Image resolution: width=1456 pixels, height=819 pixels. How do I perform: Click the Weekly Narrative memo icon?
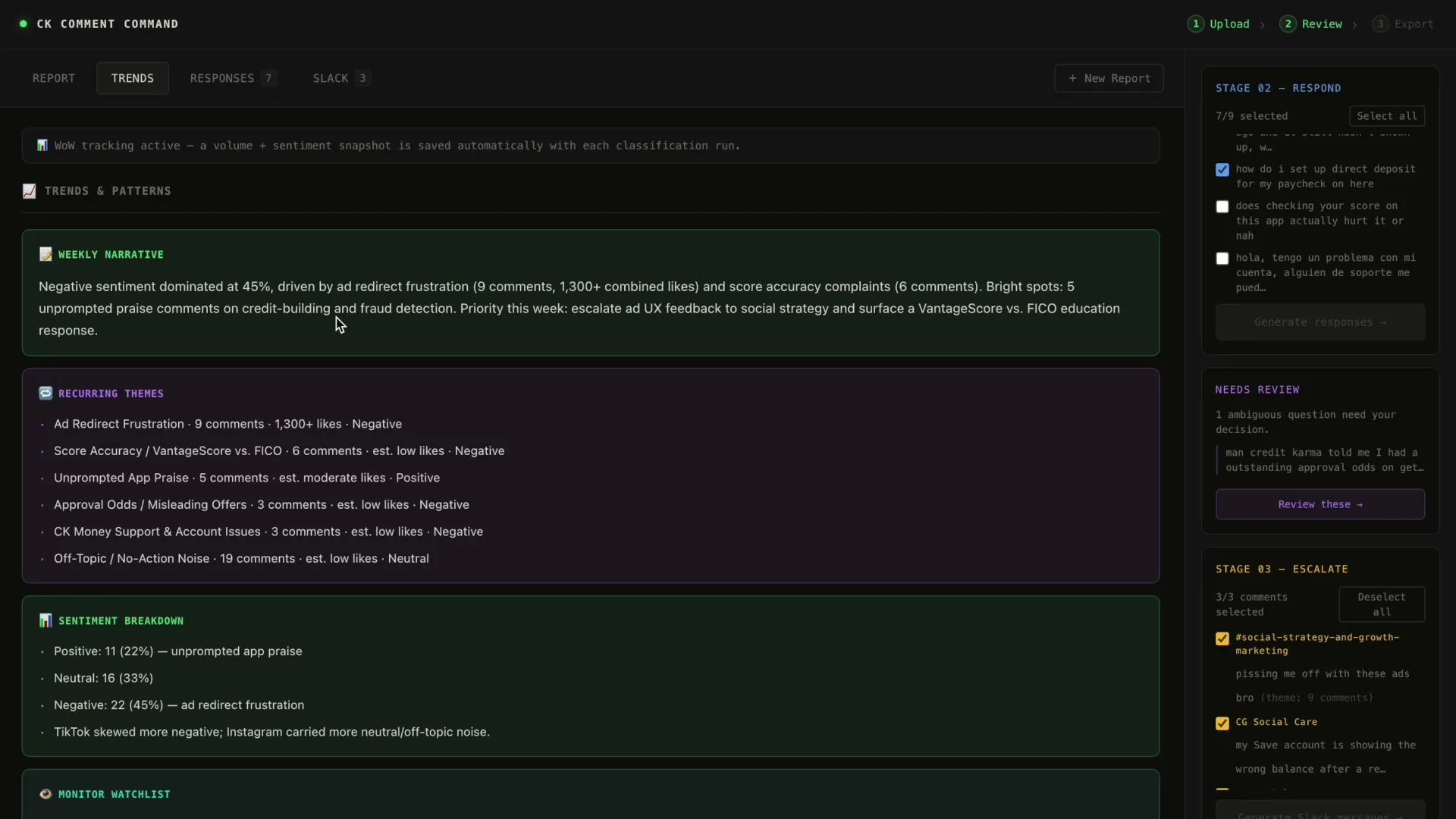tap(45, 254)
